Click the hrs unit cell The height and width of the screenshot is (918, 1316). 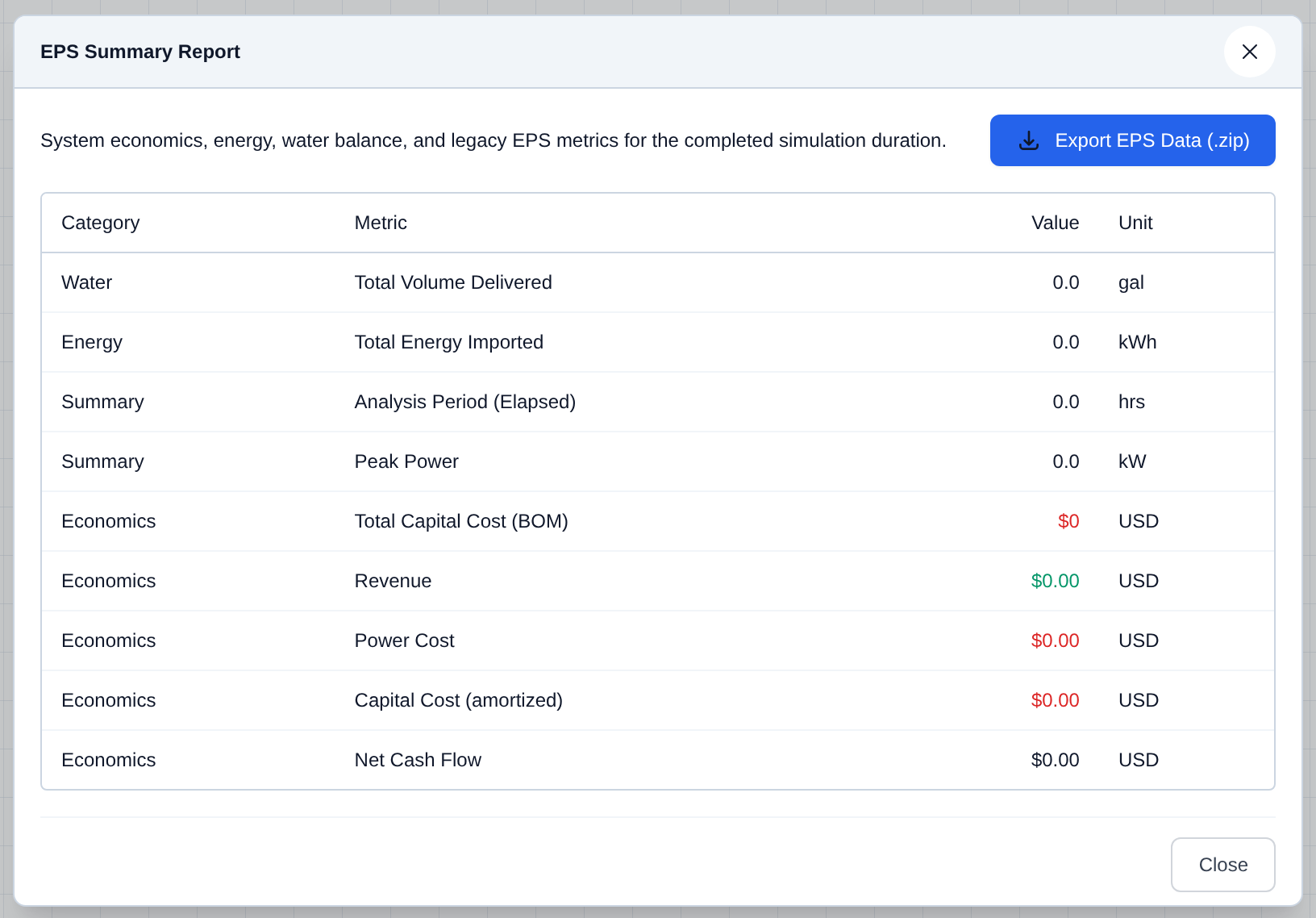tap(1131, 402)
